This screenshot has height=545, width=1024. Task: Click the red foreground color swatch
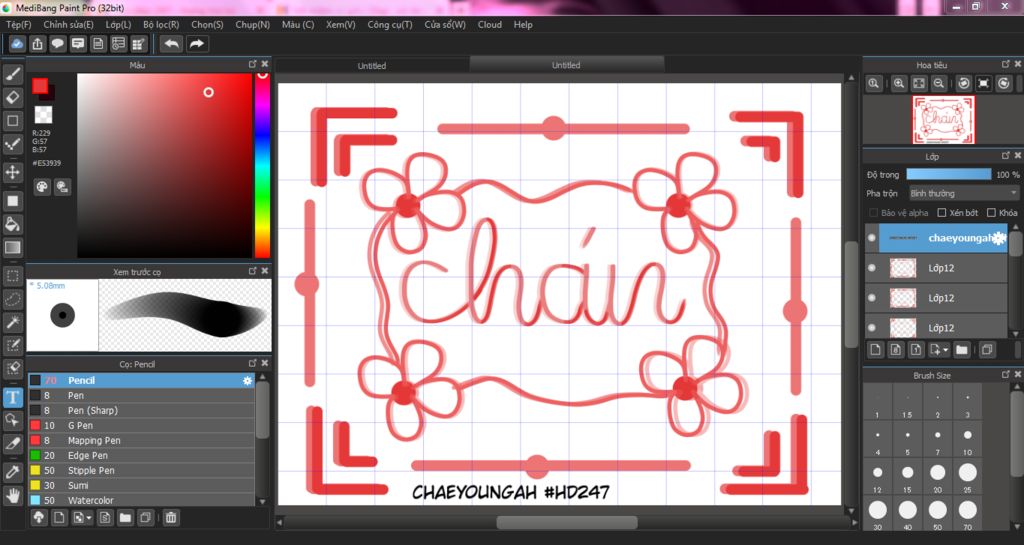[40, 86]
